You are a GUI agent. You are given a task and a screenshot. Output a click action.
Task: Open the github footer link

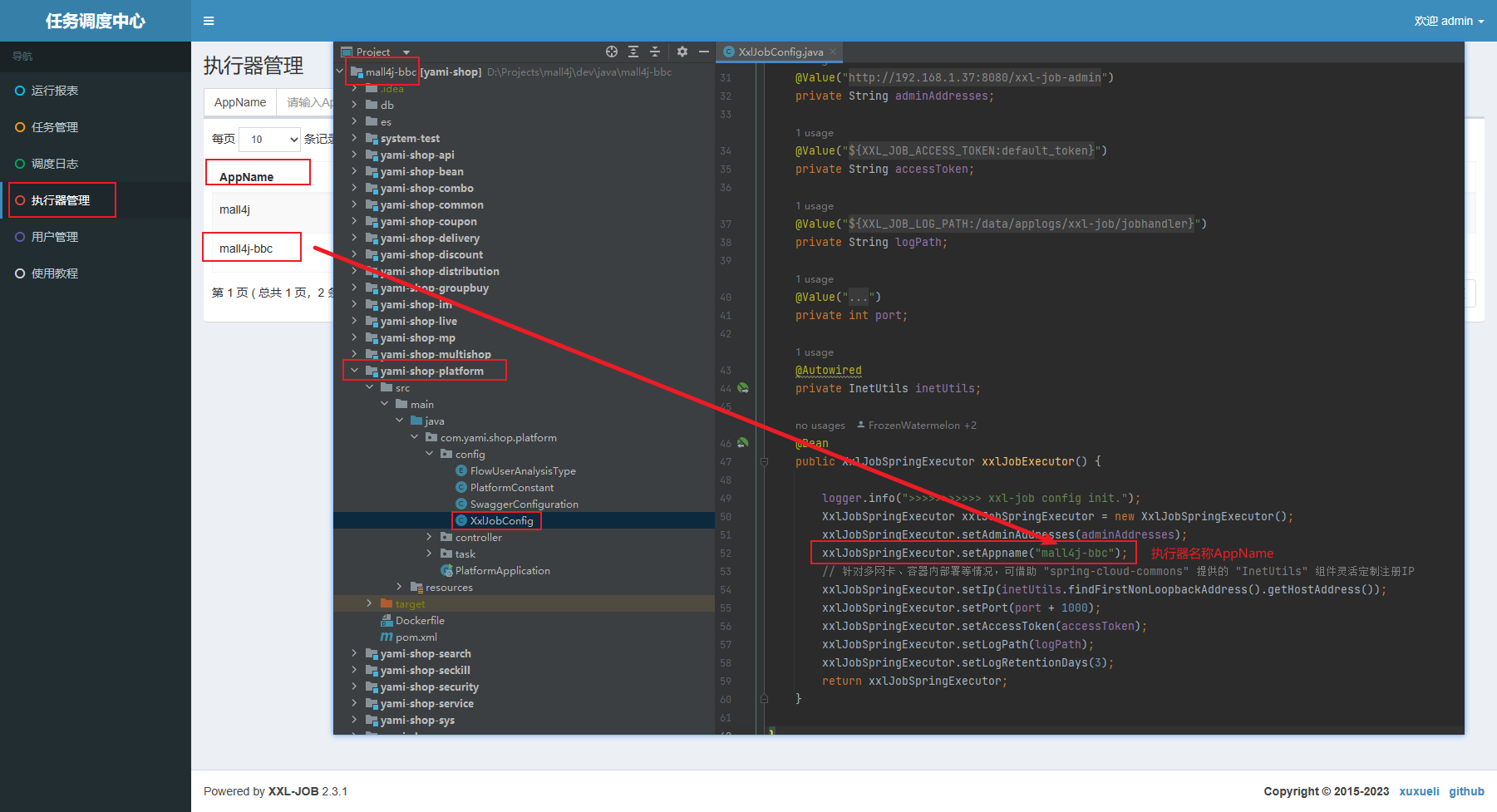coord(1466,791)
